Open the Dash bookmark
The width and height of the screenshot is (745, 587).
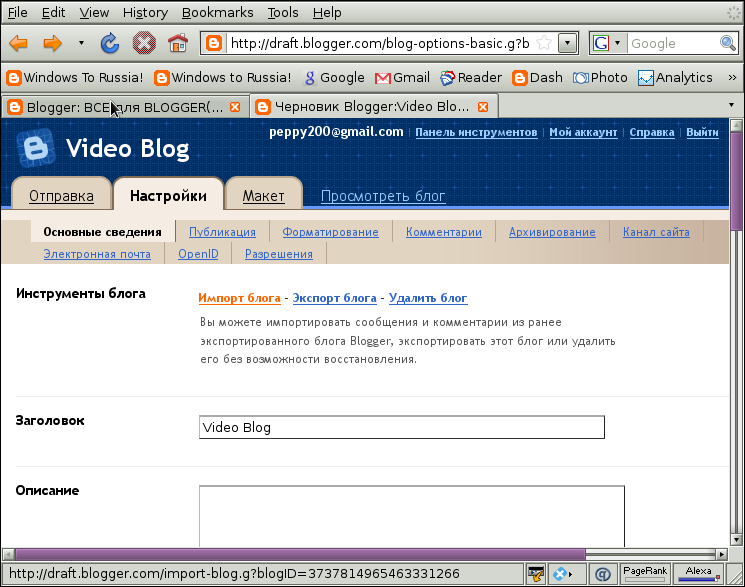pos(537,77)
